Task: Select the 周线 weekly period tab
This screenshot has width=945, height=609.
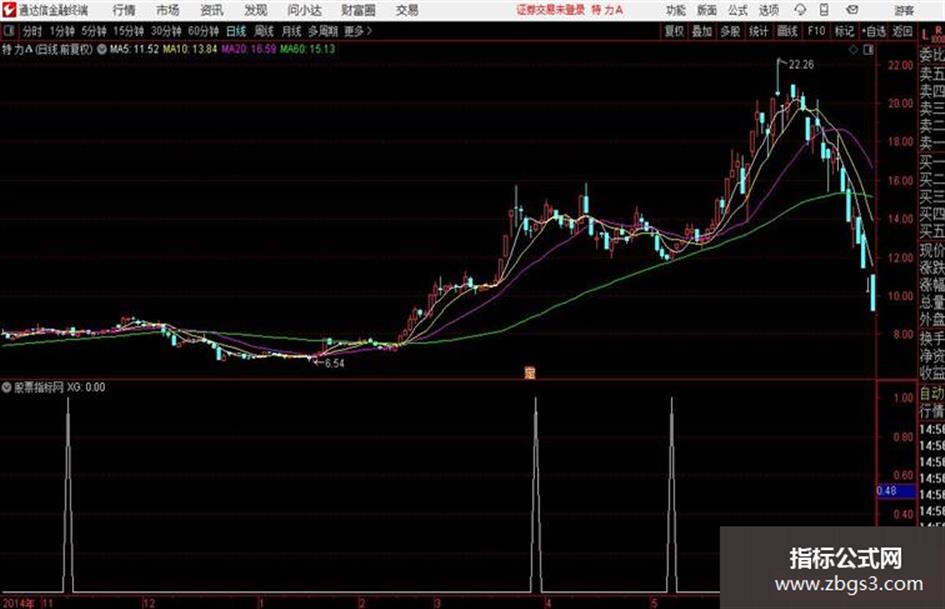Action: pos(264,31)
